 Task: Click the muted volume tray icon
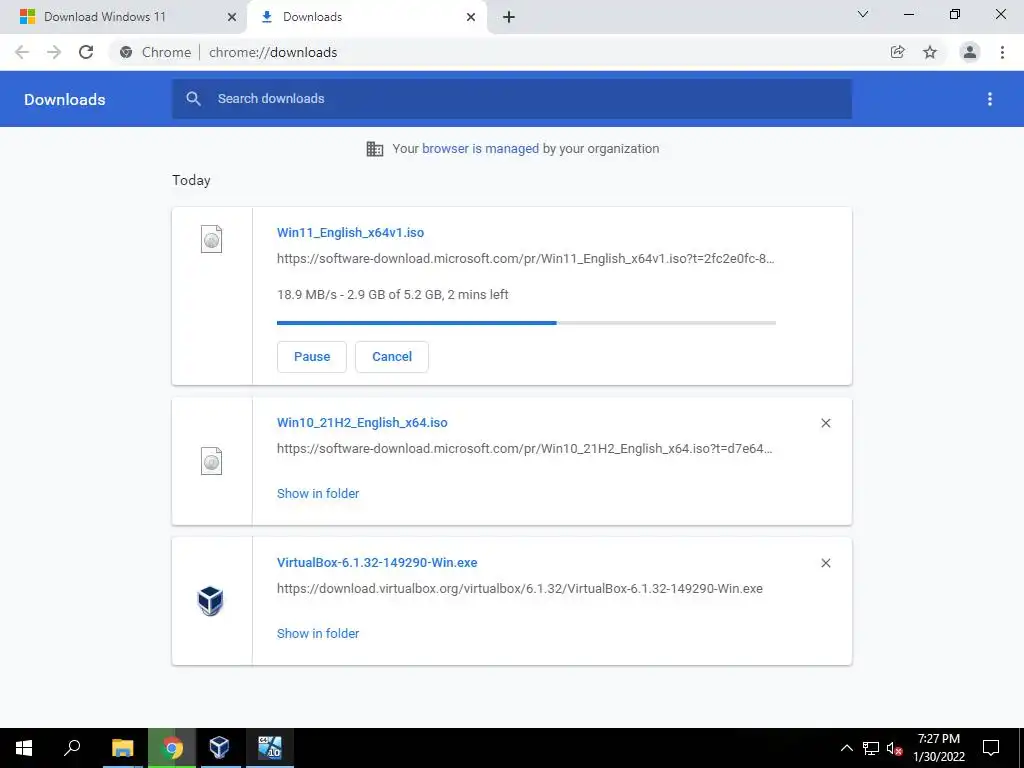tap(895, 748)
